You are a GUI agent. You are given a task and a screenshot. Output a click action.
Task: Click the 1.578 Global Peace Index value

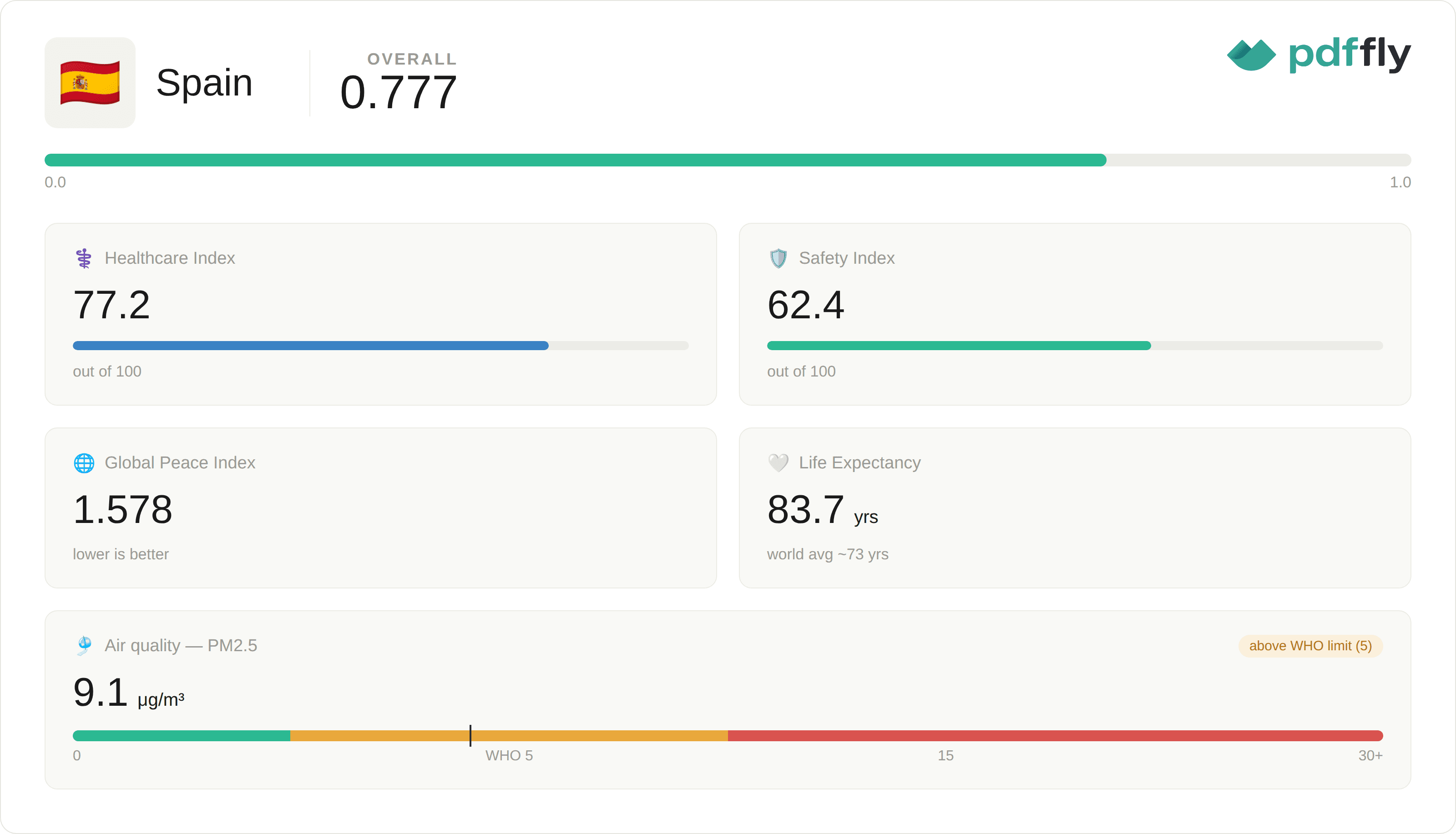[x=123, y=509]
